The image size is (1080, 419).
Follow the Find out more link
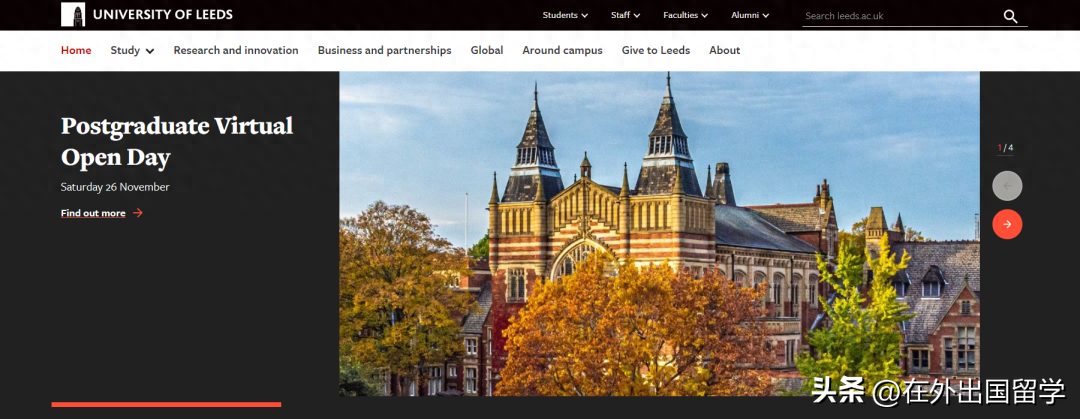(93, 213)
